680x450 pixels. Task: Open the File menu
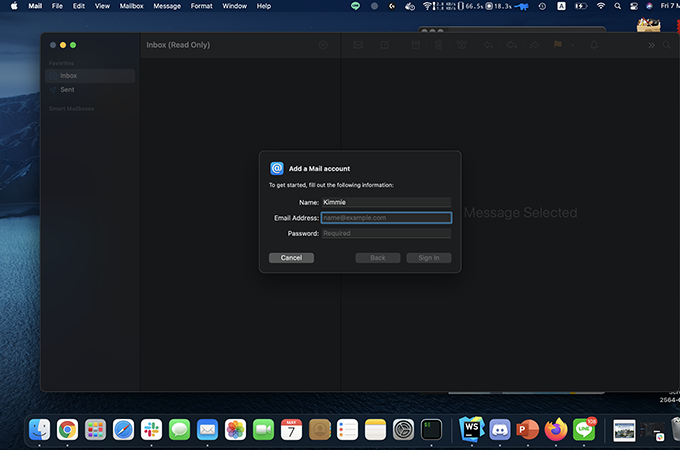tap(57, 6)
